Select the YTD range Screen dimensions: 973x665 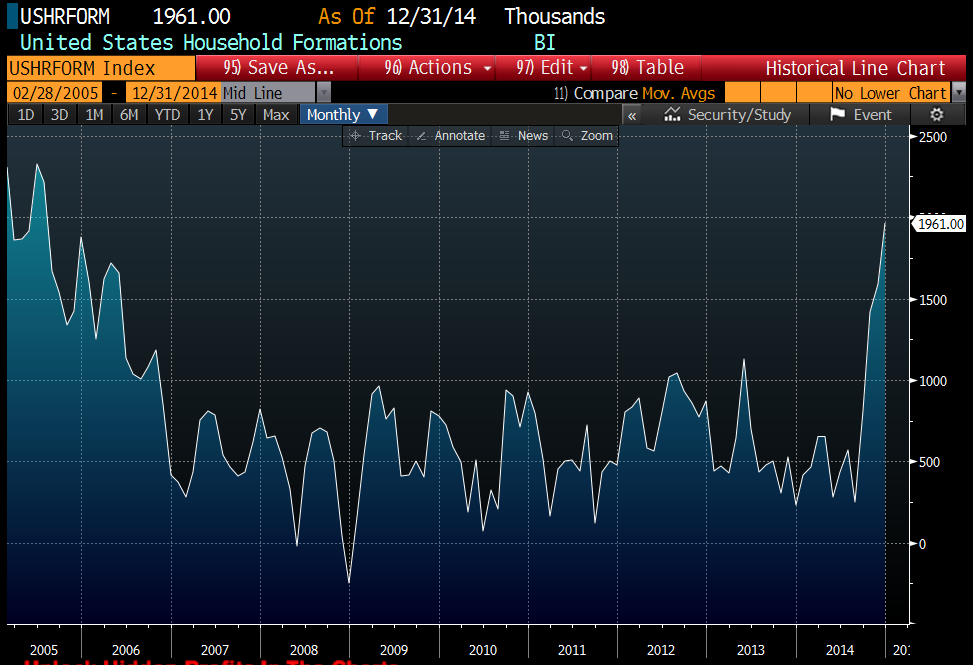click(167, 114)
